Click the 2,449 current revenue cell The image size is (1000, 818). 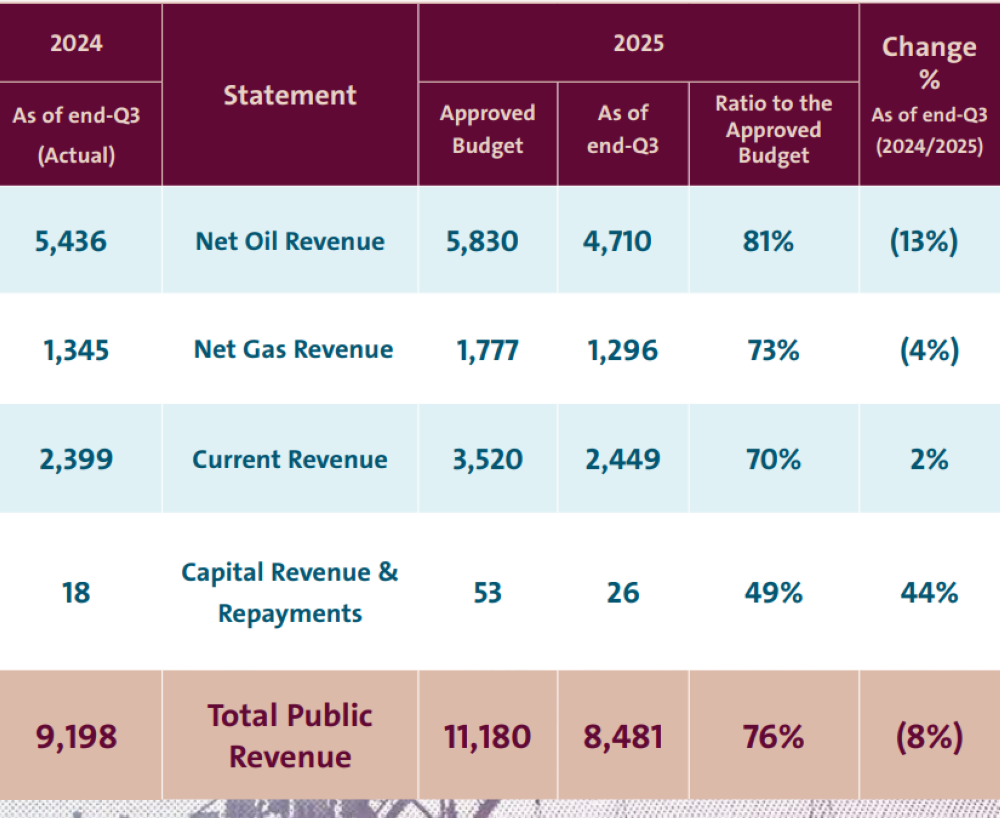[x=623, y=460]
